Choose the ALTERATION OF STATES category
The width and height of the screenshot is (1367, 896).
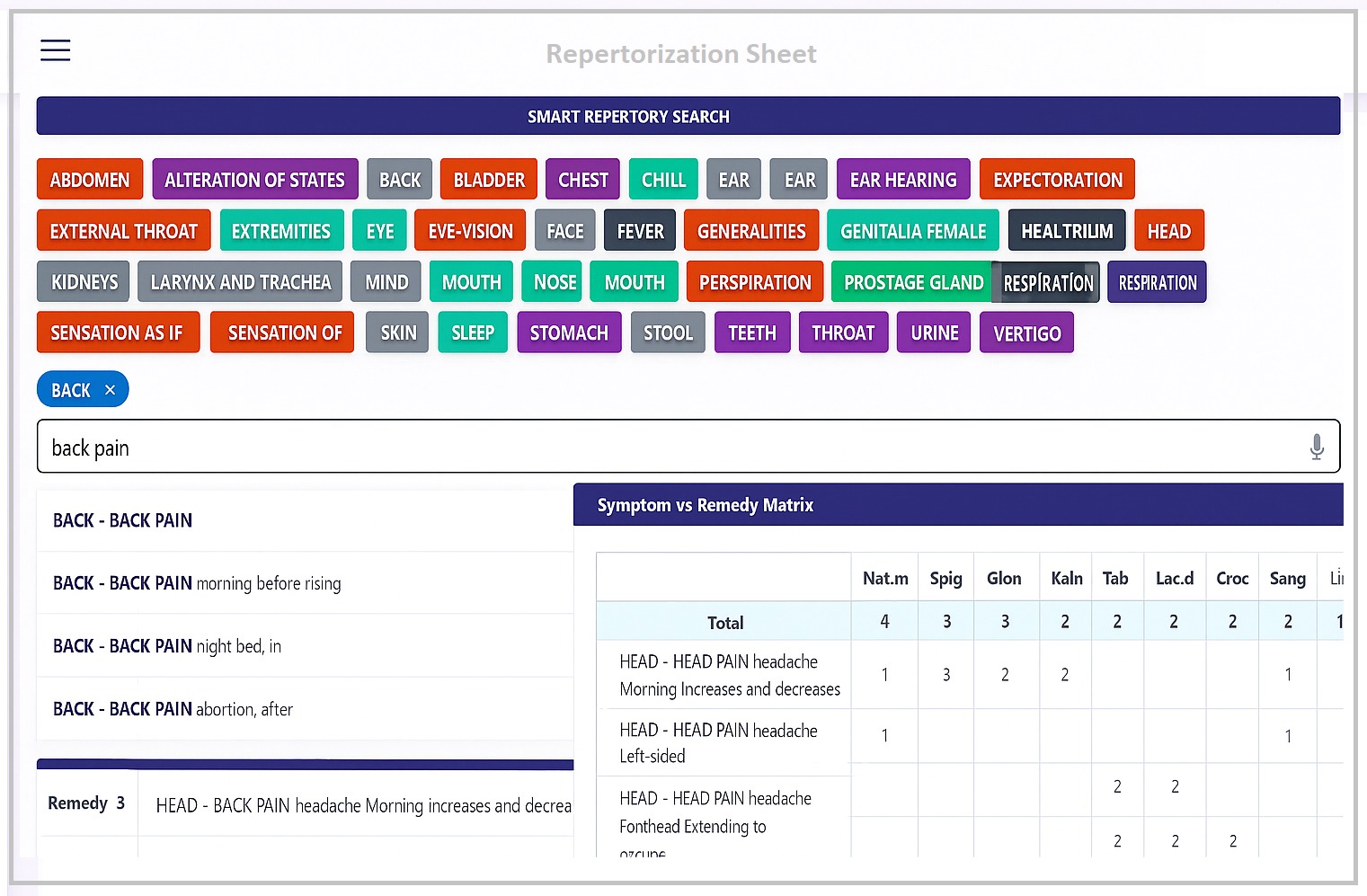[254, 180]
